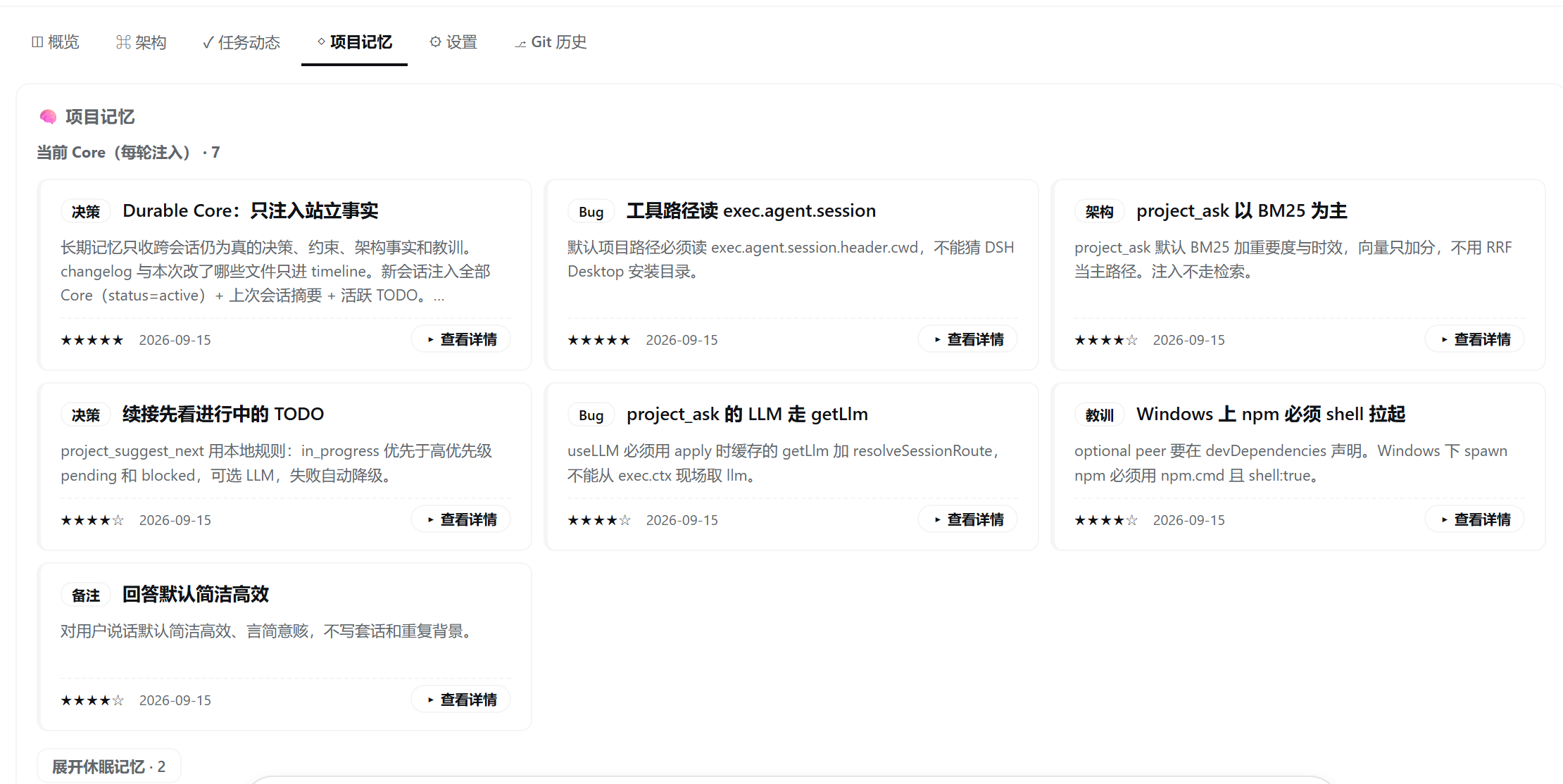Viewport: 1563px width, 784px height.
Task: Click the star rating on project_ask BM25 card
Action: (1106, 340)
